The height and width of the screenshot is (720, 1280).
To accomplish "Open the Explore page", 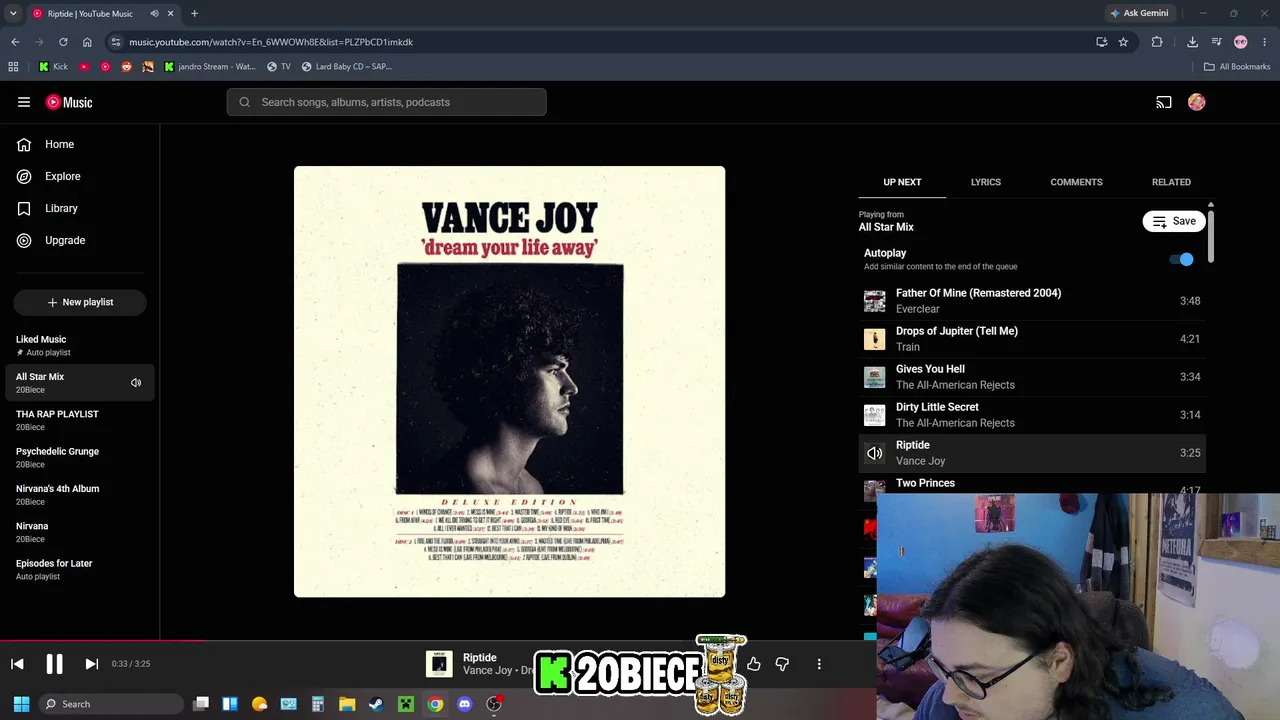I will click(80, 176).
